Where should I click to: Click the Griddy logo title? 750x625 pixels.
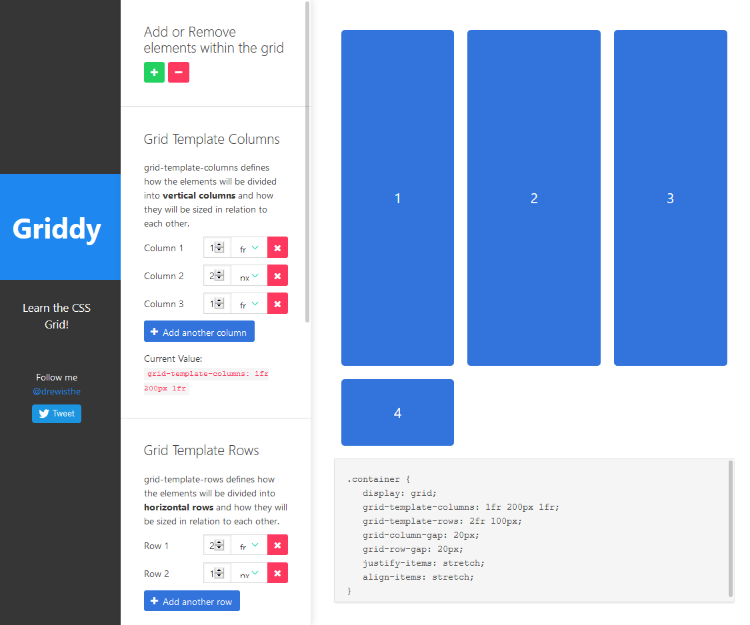click(57, 229)
